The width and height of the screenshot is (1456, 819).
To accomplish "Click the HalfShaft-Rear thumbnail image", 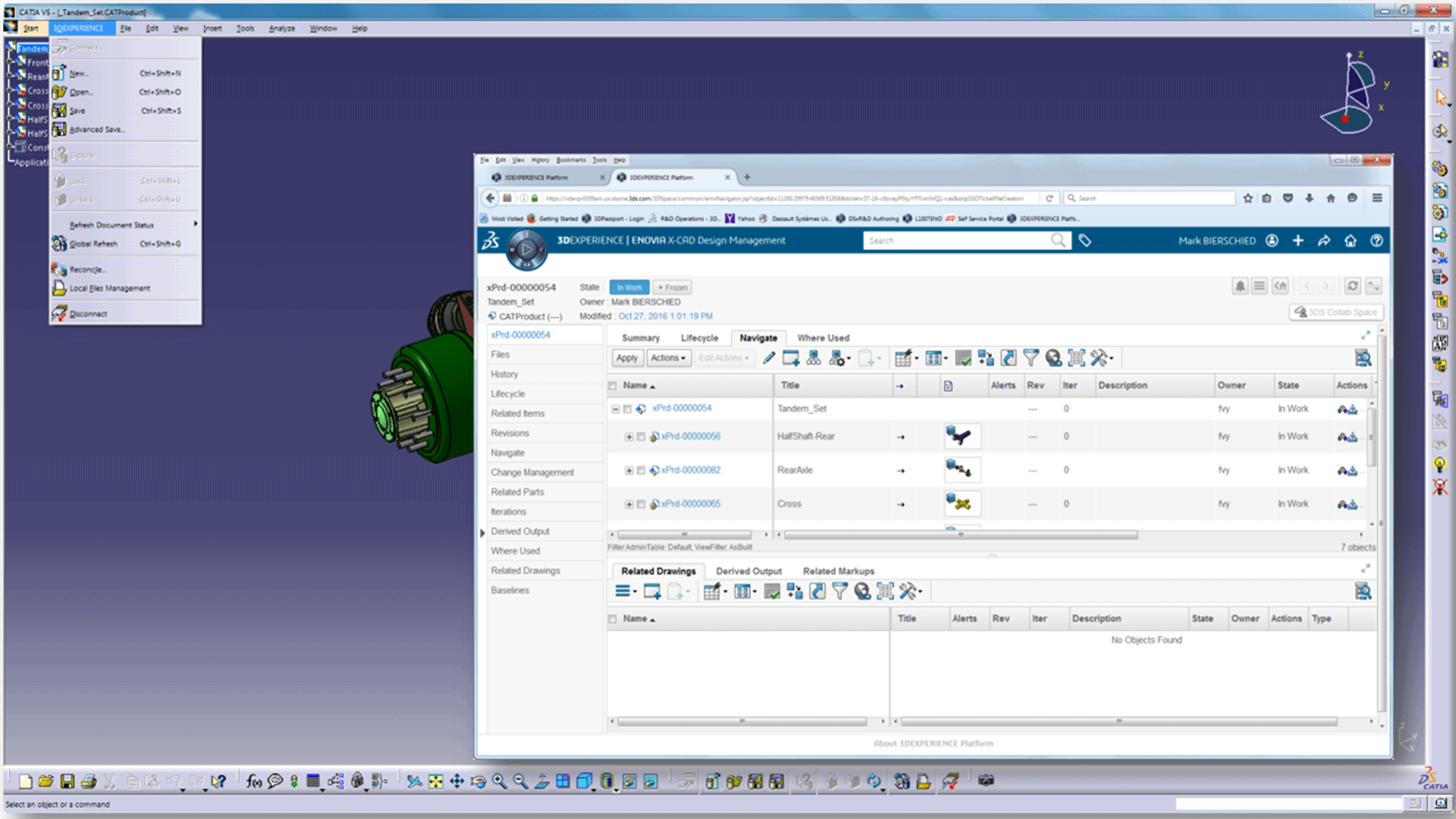I will point(962,436).
